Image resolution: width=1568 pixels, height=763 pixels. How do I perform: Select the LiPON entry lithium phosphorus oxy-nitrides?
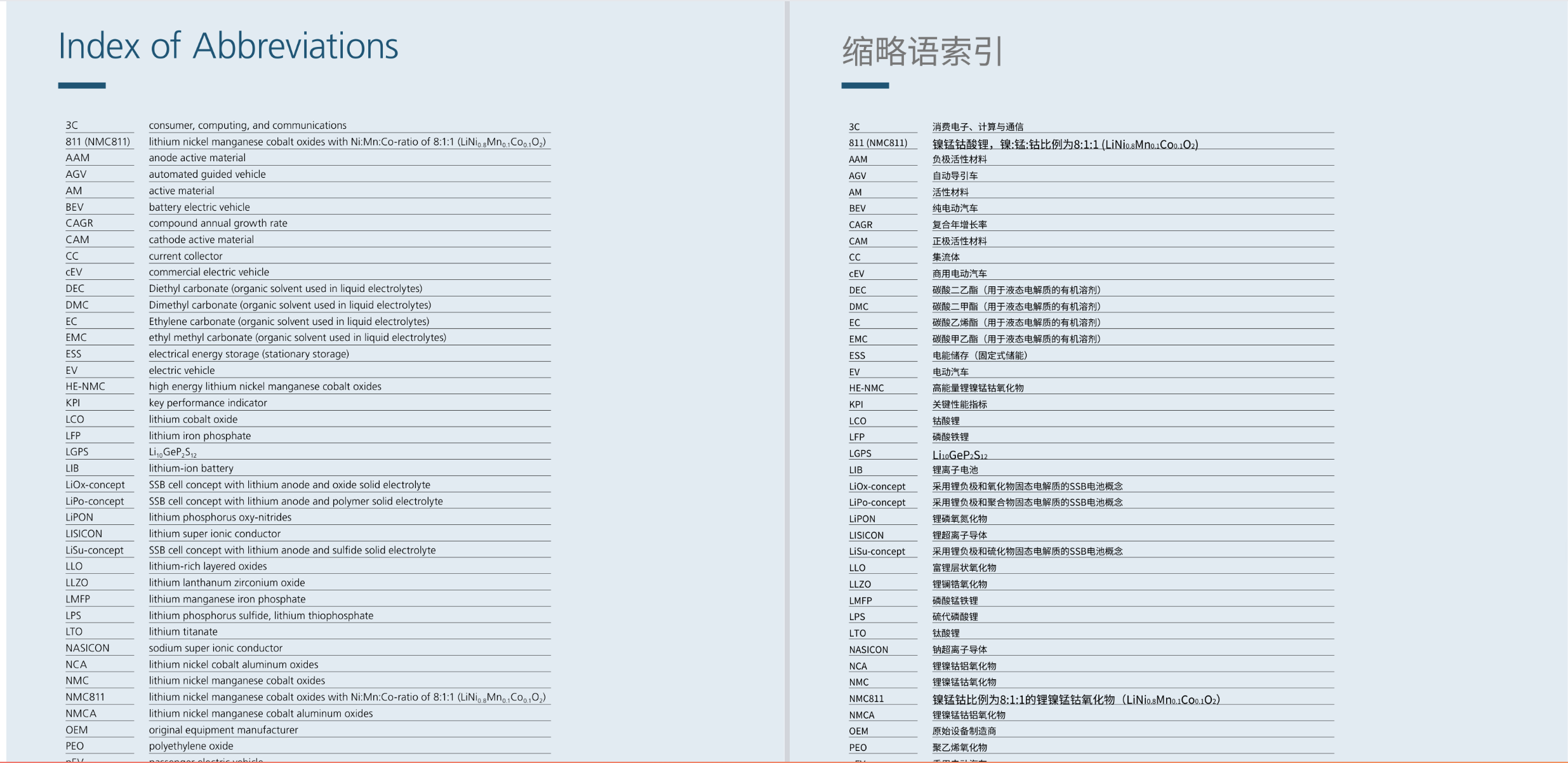click(x=220, y=517)
